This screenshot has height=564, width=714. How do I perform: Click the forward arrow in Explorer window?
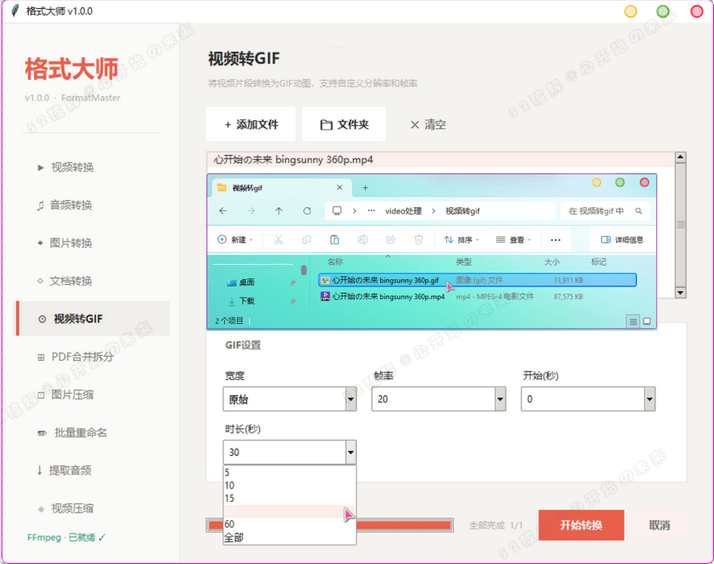[x=251, y=211]
